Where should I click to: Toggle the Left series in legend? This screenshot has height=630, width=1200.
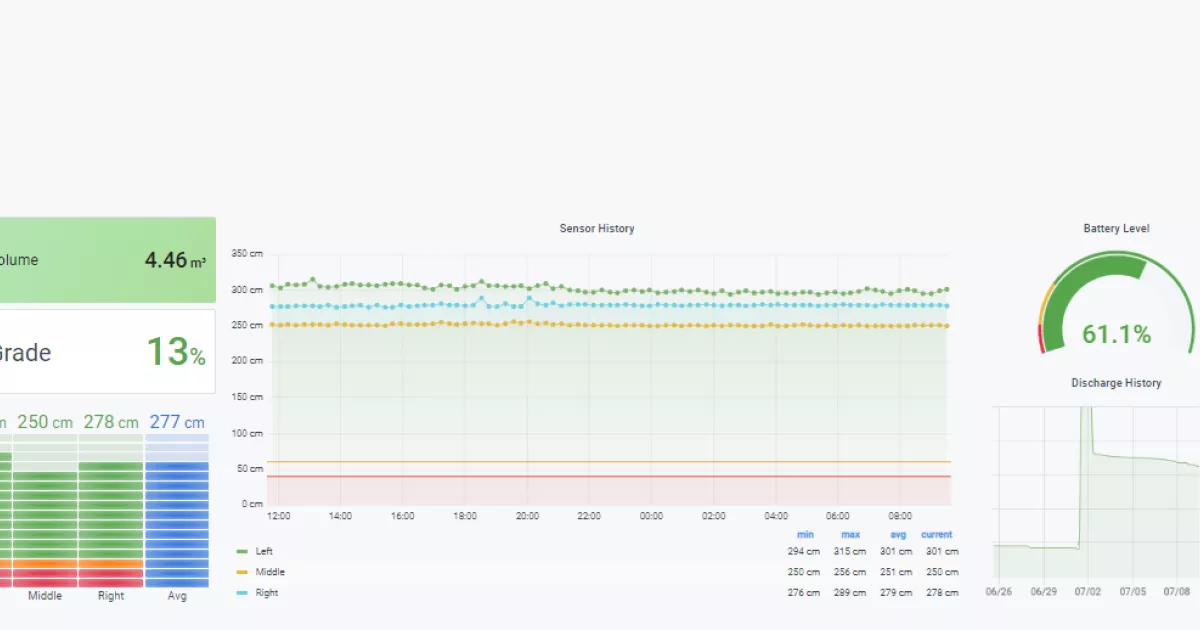coord(264,551)
